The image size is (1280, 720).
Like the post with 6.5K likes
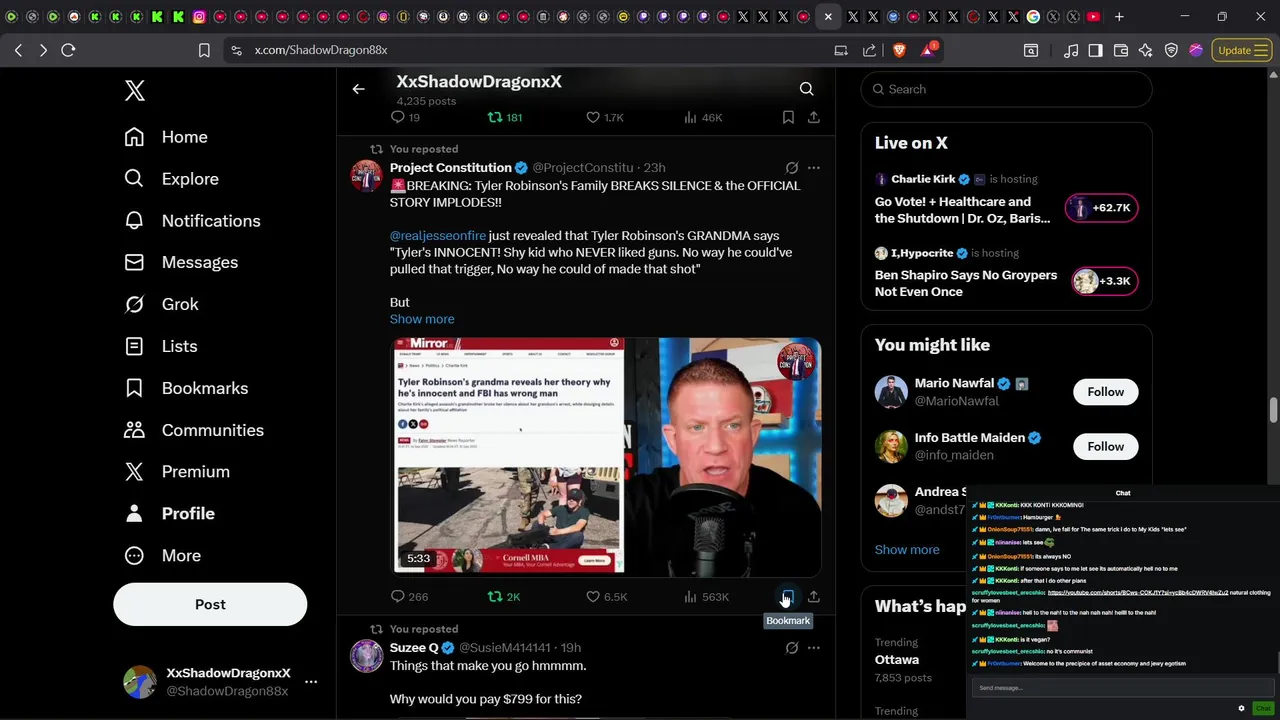(x=606, y=597)
